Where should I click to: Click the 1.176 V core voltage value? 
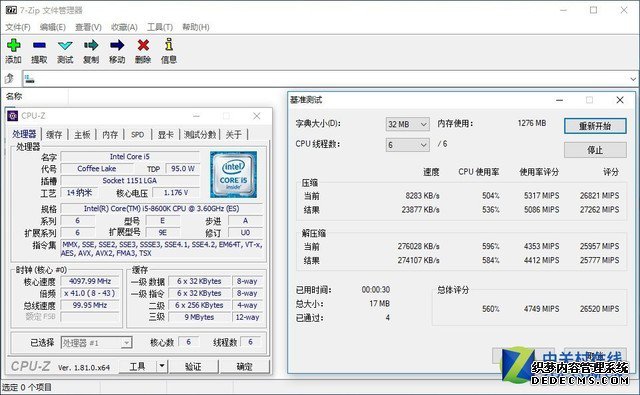(176, 193)
